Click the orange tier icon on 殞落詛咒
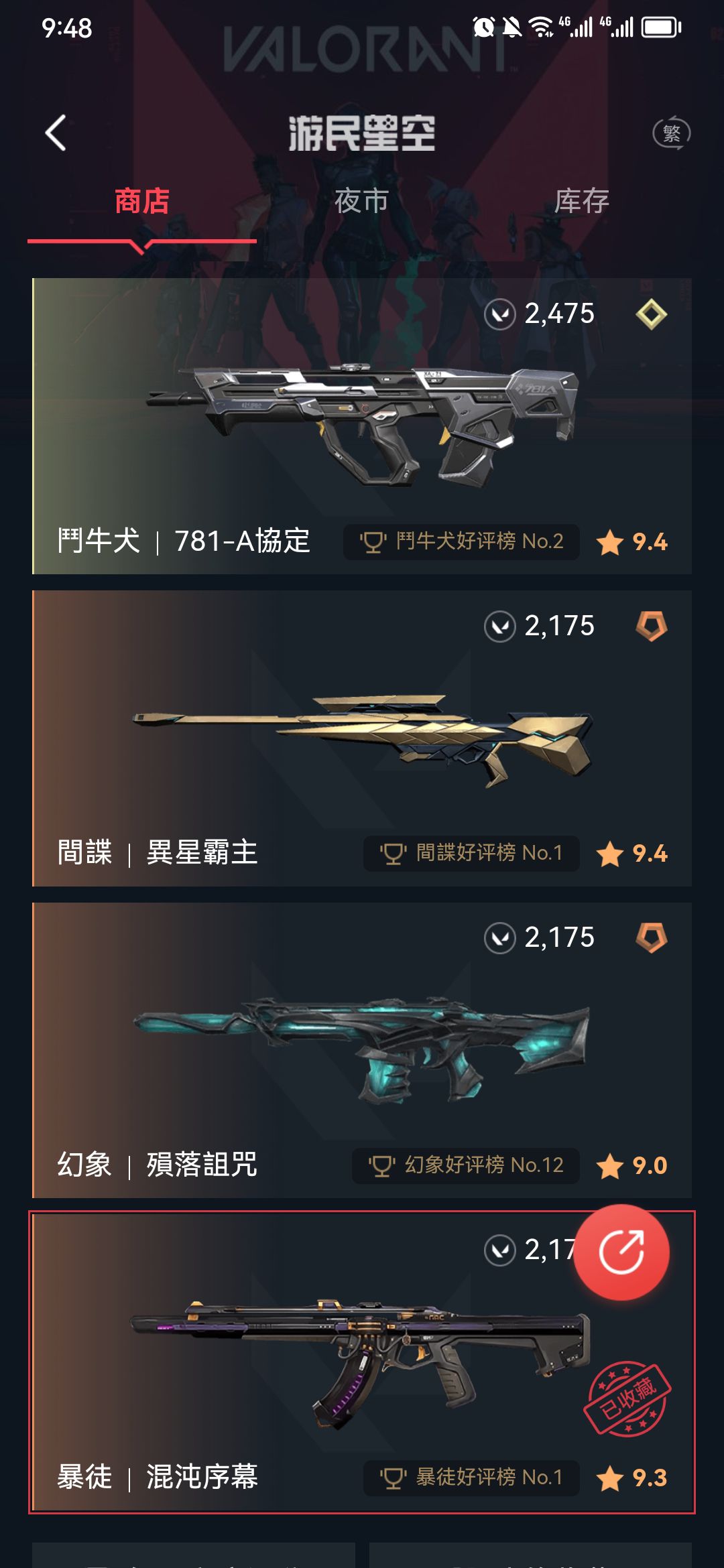The image size is (724, 1568). pos(652,937)
